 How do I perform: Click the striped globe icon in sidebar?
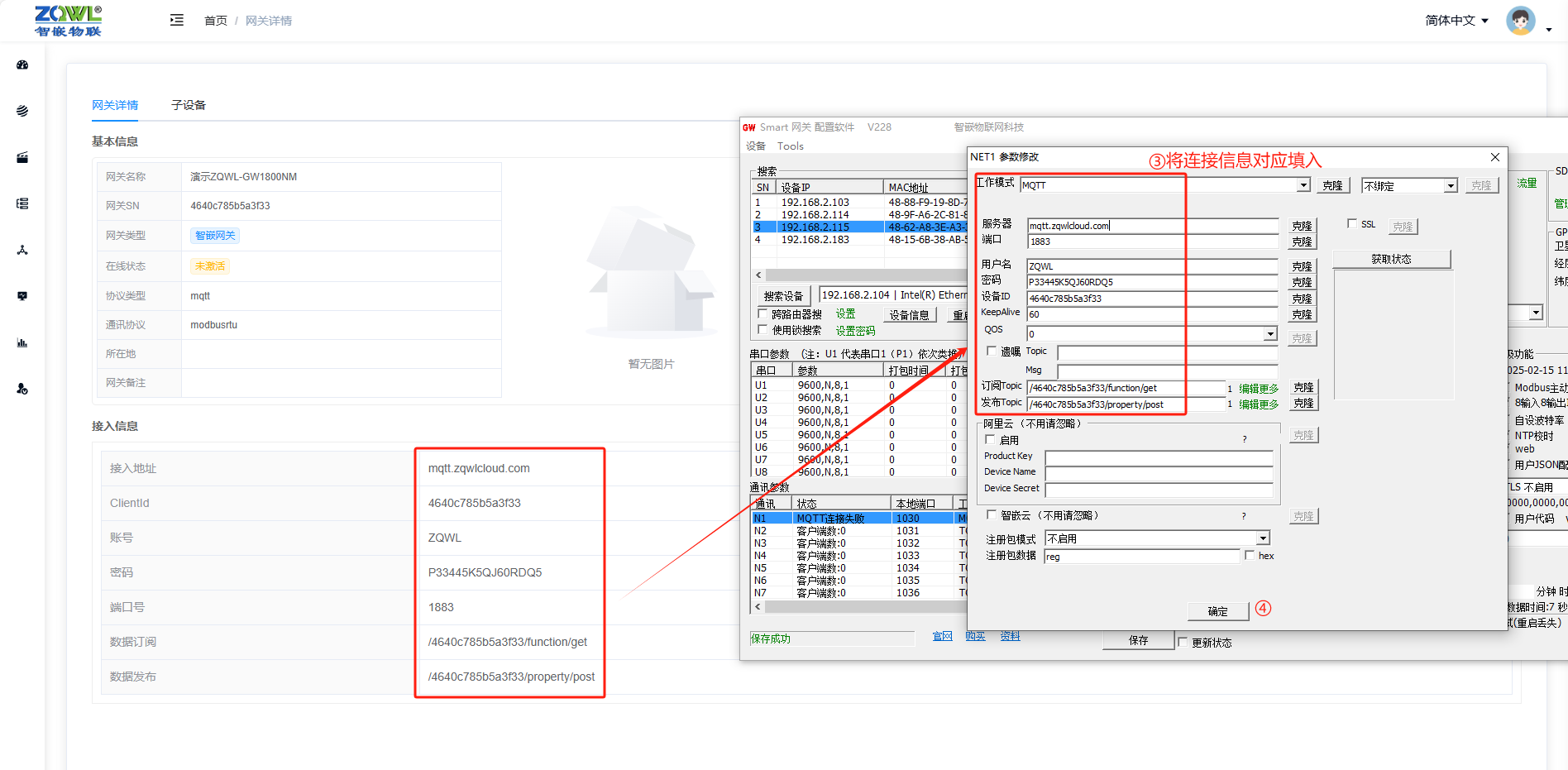coord(22,111)
